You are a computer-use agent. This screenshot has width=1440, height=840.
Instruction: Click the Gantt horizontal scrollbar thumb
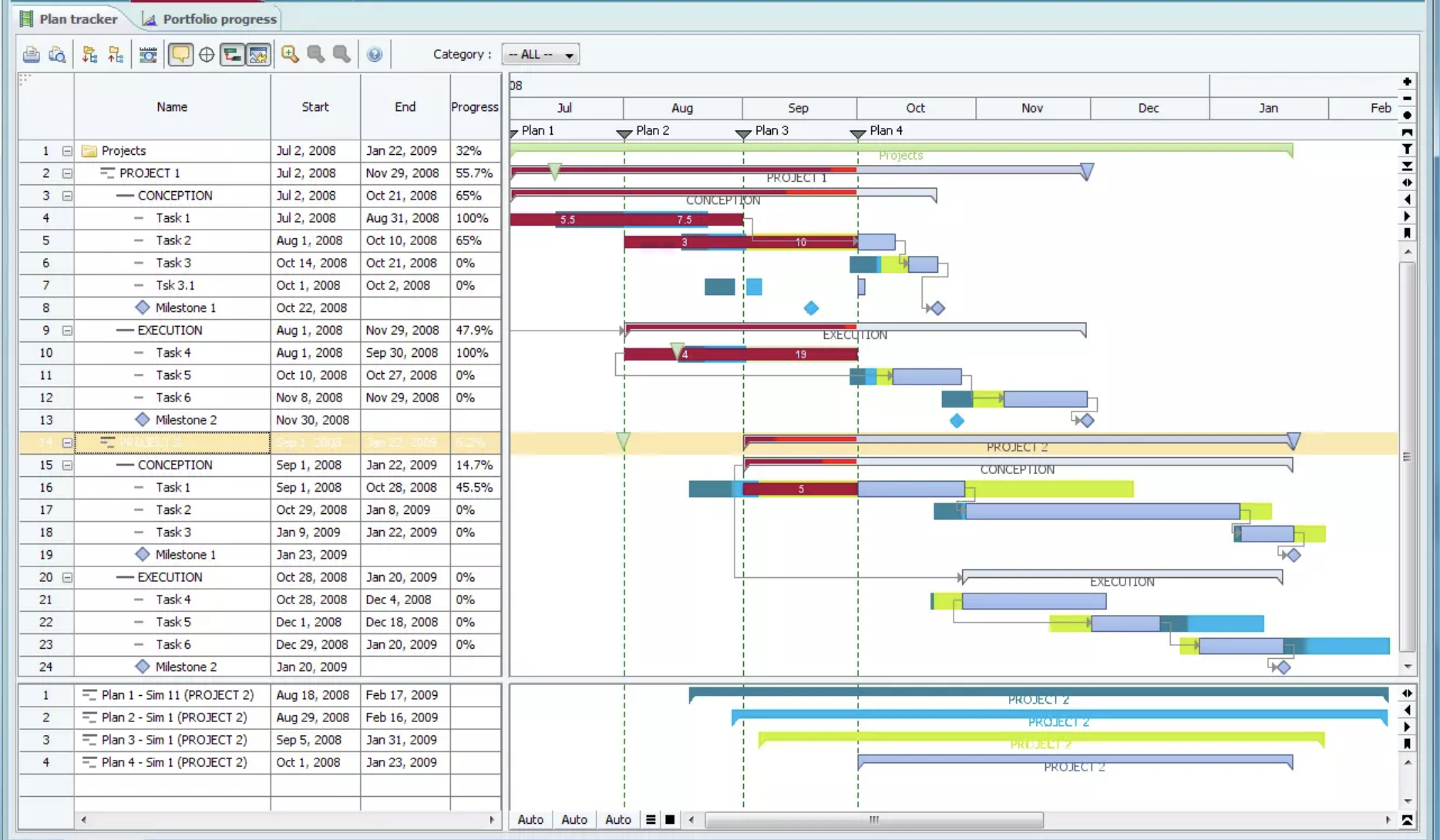pyautogui.click(x=874, y=820)
